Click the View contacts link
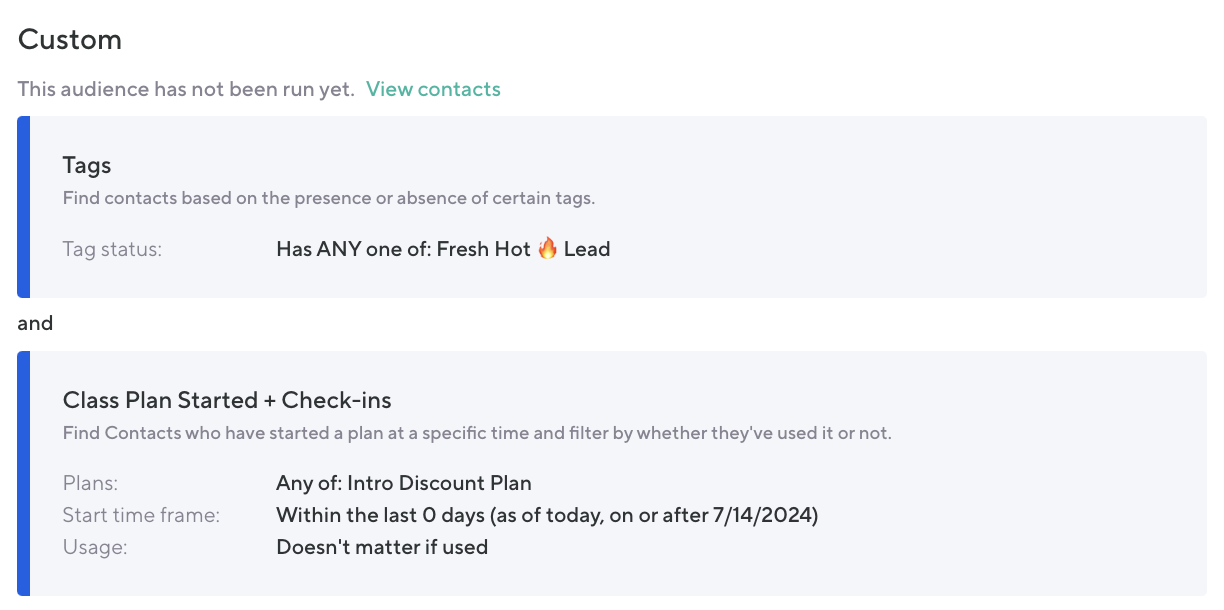This screenshot has height=610, width=1224. 433,89
